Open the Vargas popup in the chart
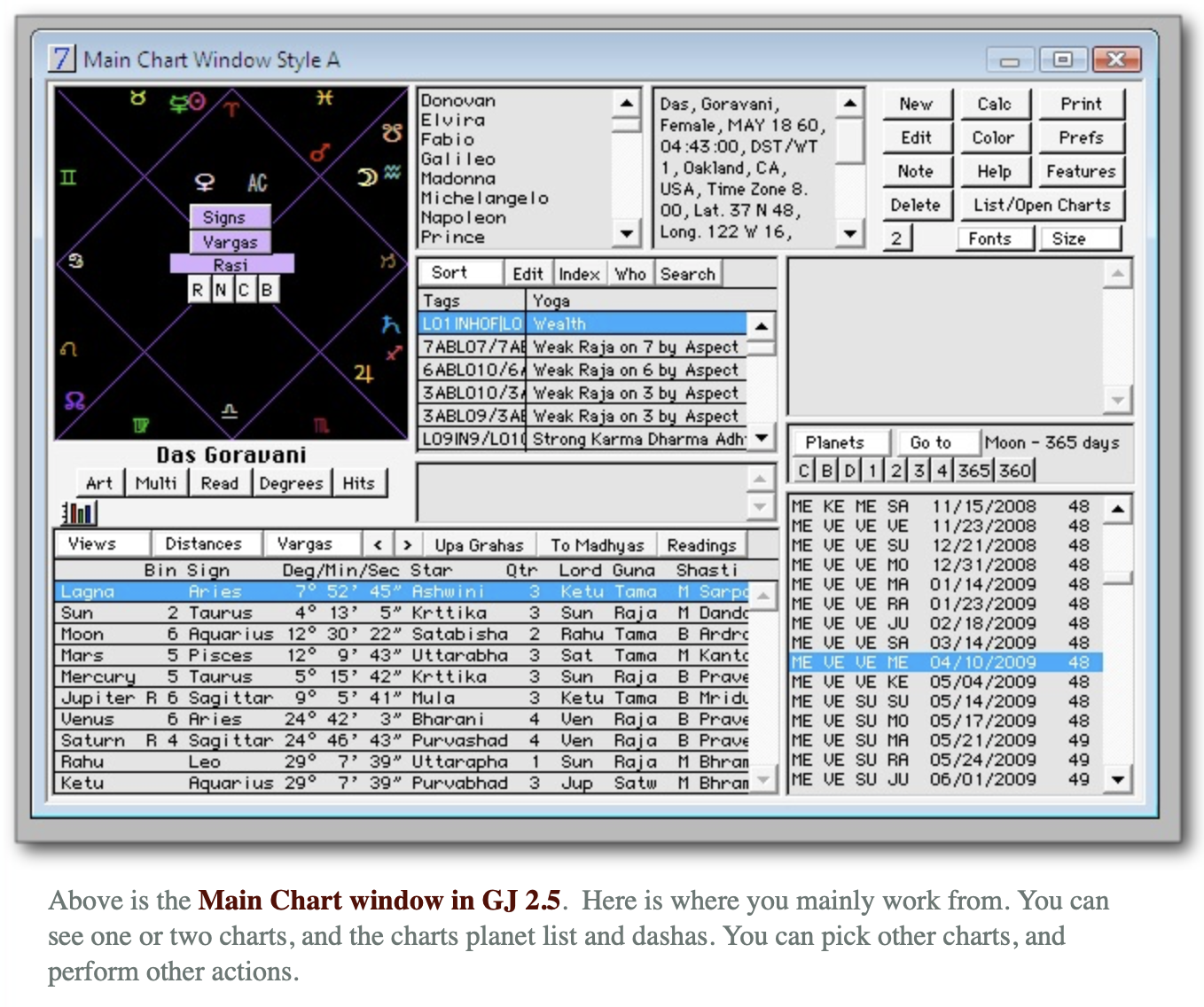 click(x=230, y=242)
